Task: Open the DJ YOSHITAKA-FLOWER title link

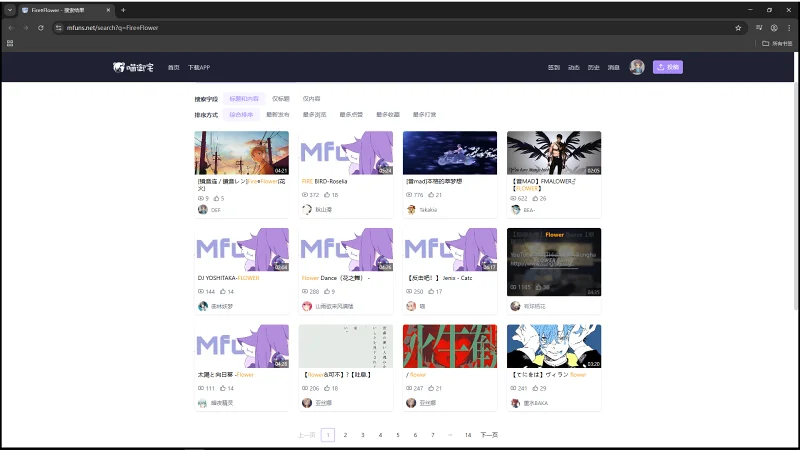Action: (x=229, y=278)
